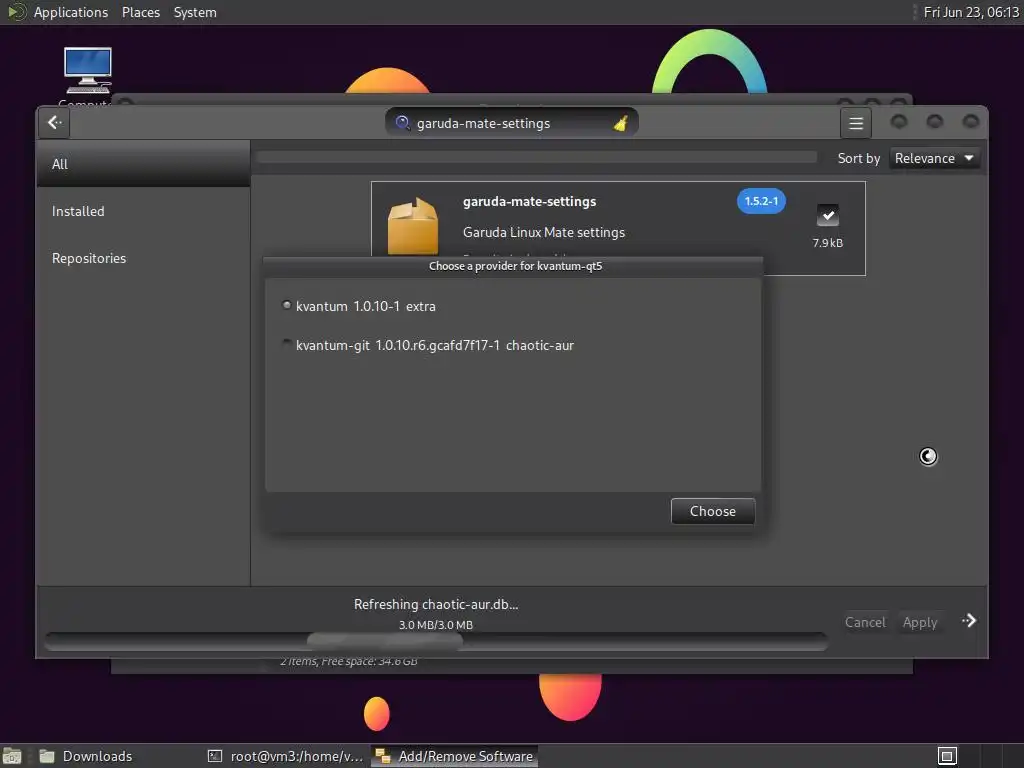Image resolution: width=1024 pixels, height=768 pixels.
Task: Click the garuda-mate-settings search field
Action: coord(511,123)
